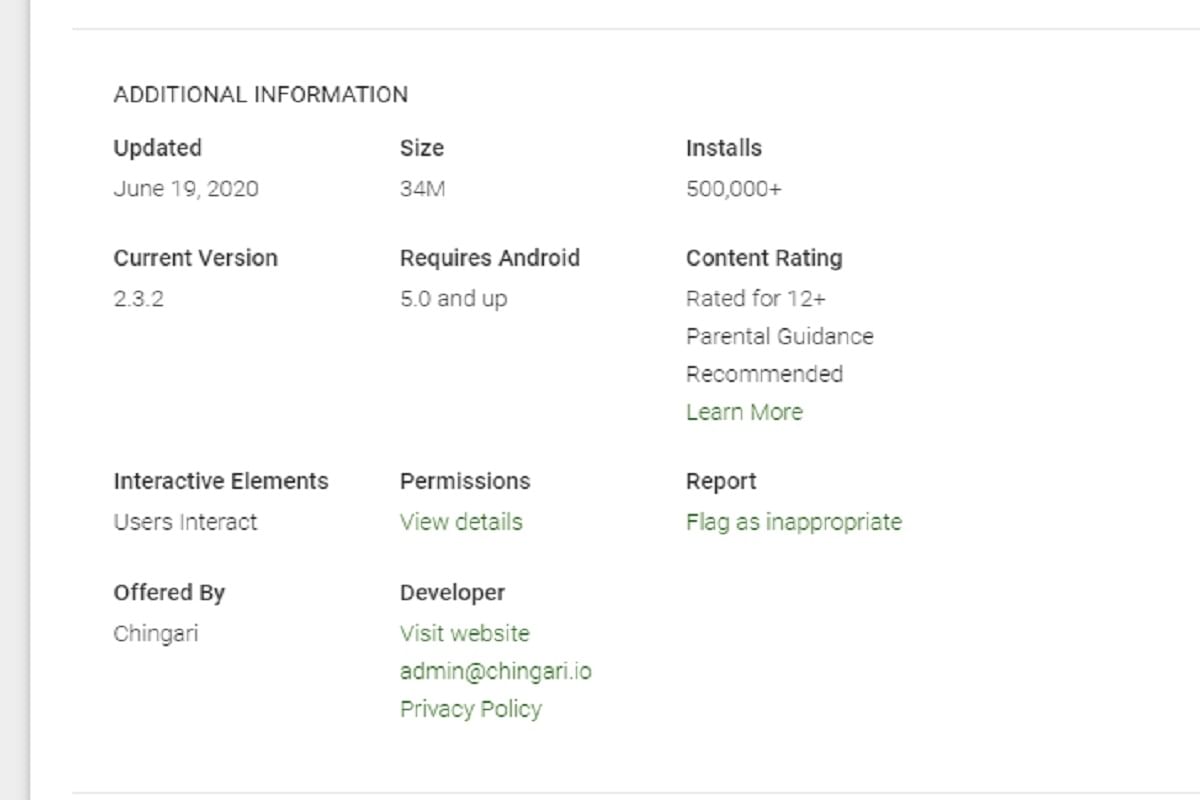Open the Privacy Policy link

pos(470,709)
